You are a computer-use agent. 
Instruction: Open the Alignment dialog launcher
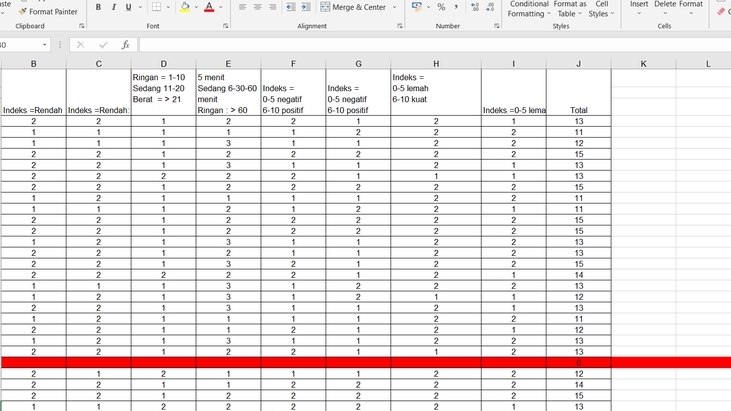point(400,26)
